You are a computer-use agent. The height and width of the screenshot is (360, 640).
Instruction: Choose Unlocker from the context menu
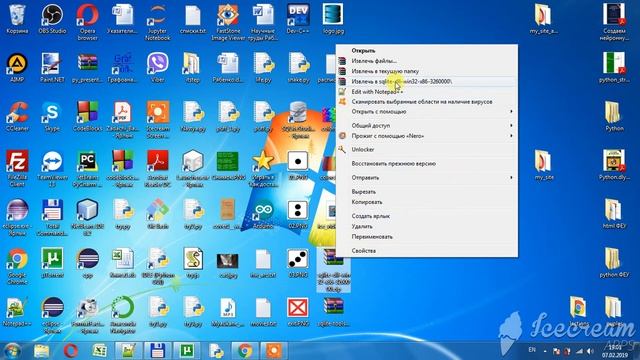[427, 149]
